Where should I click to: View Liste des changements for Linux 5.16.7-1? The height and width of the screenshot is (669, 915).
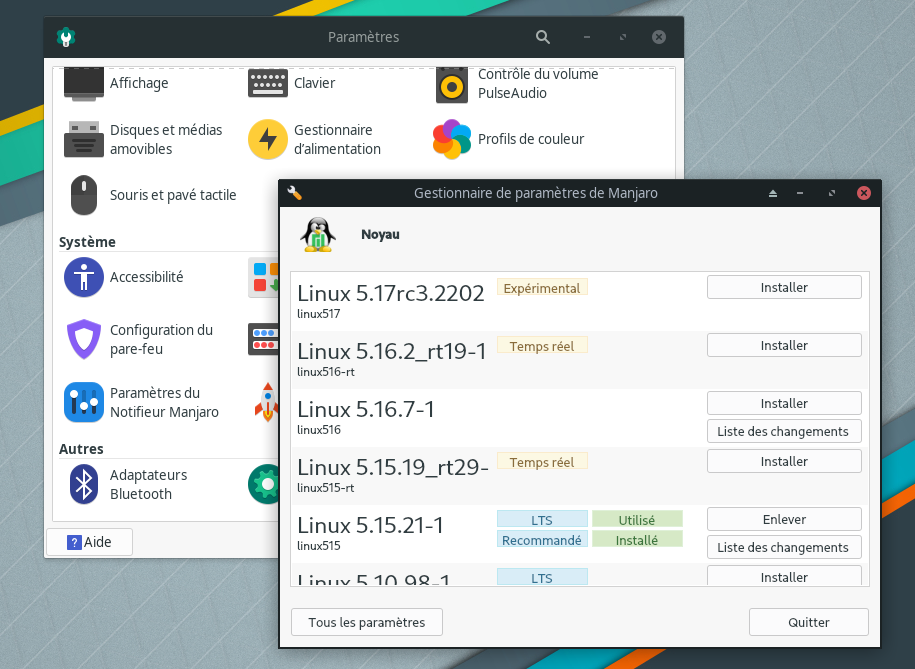(784, 431)
